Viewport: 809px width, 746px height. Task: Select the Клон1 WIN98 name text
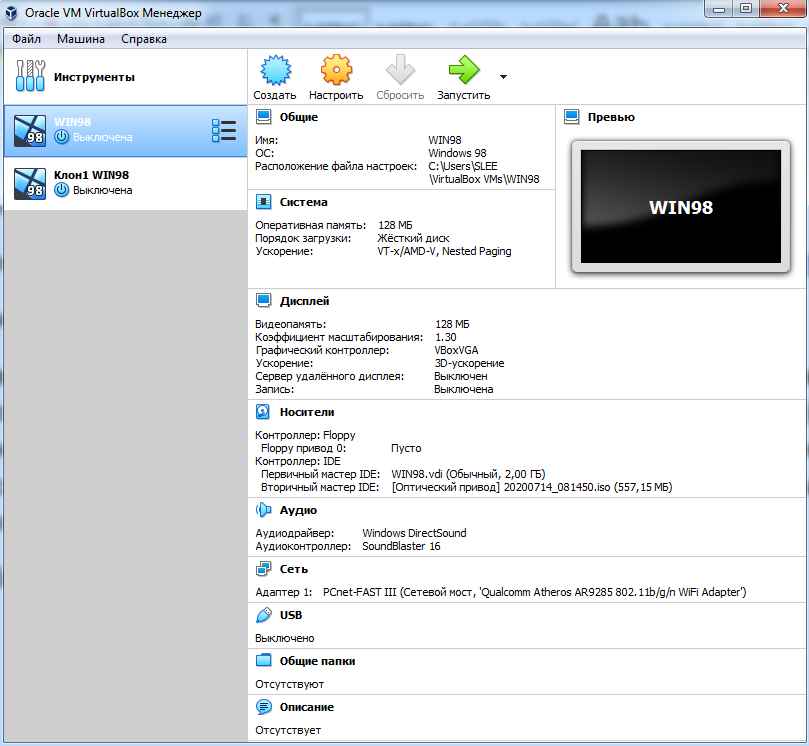[x=91, y=175]
